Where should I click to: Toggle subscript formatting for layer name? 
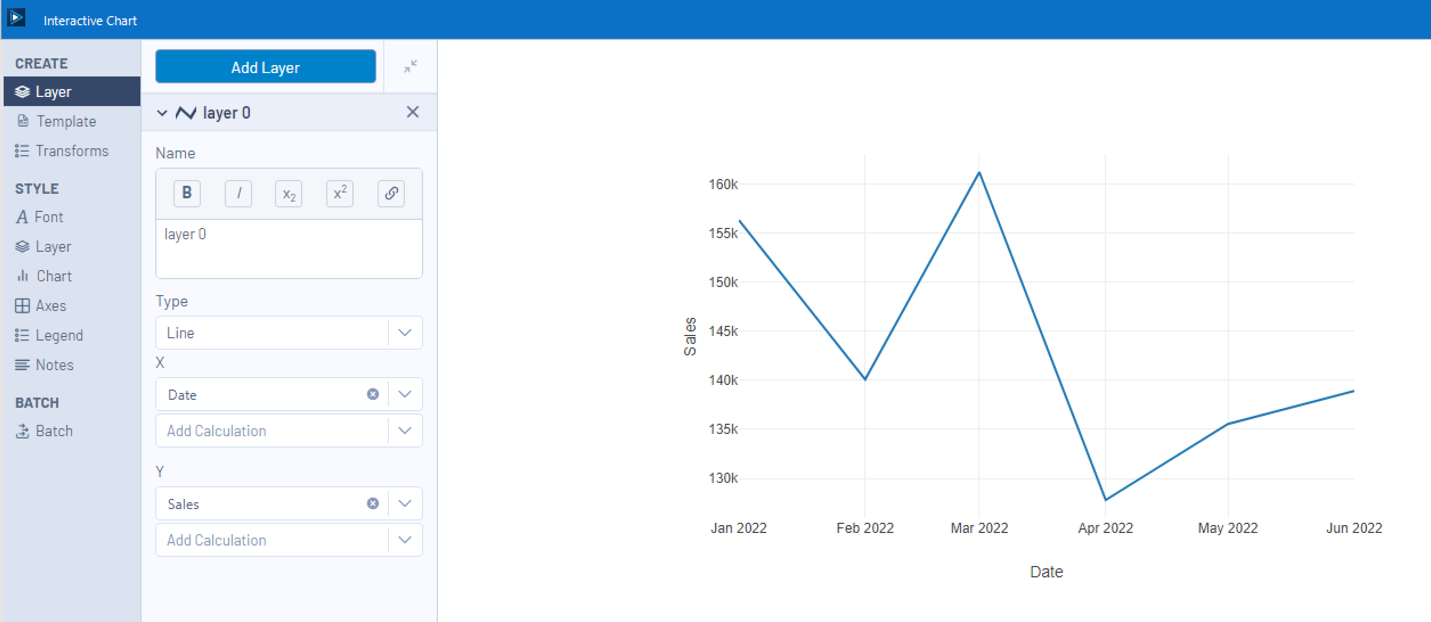click(288, 194)
